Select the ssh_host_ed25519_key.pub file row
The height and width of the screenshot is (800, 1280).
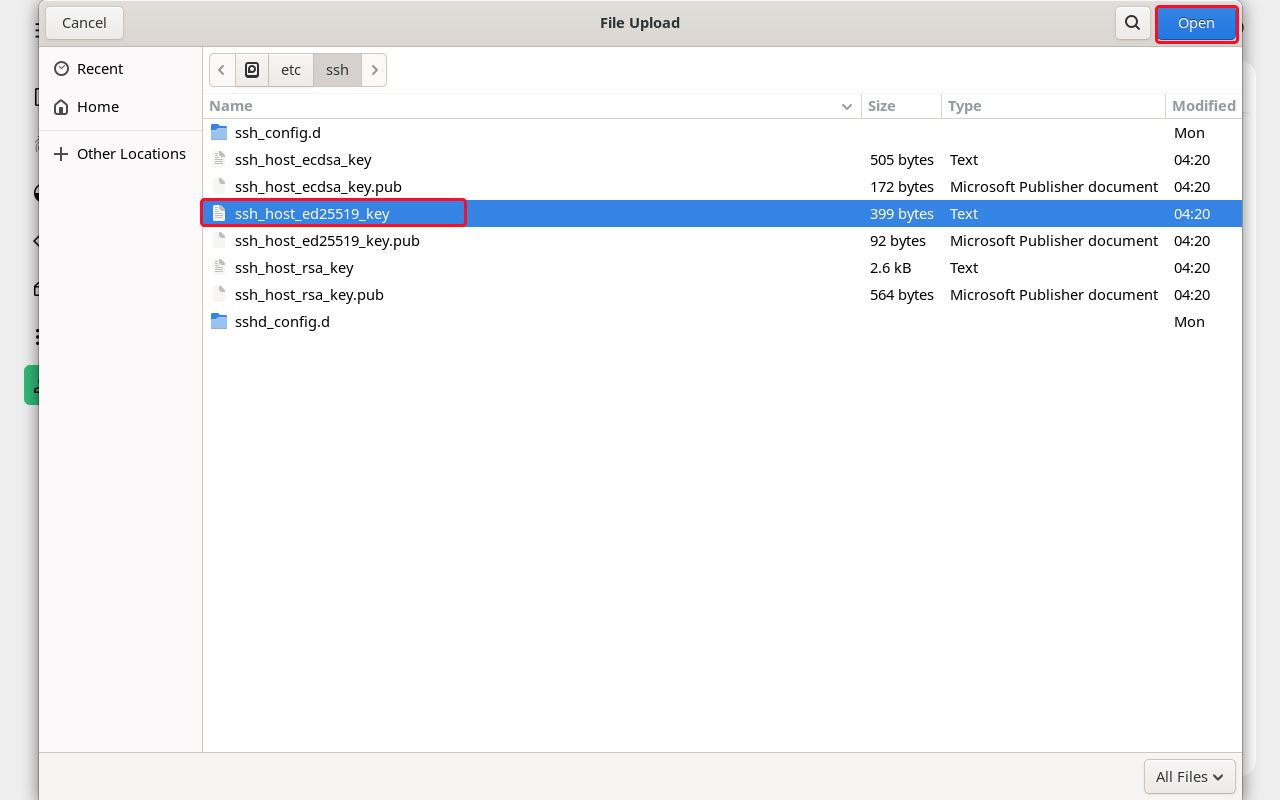327,241
